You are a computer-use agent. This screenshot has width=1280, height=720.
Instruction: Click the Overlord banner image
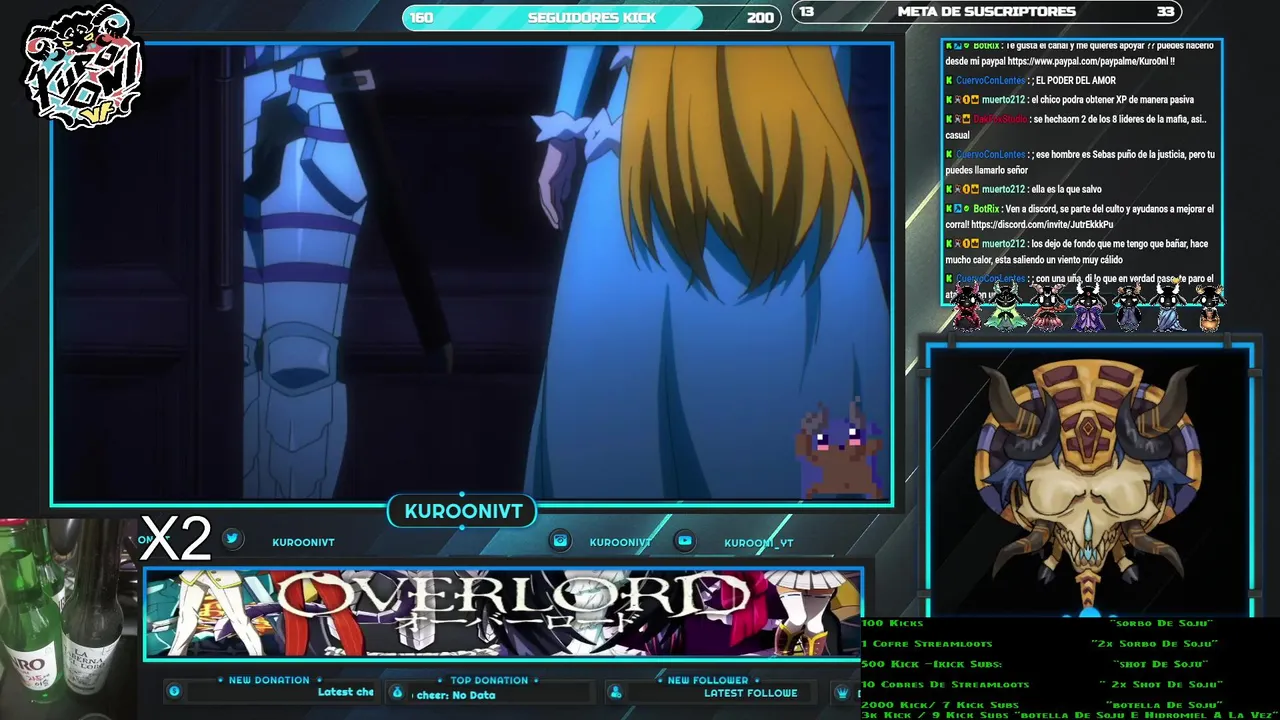pyautogui.click(x=503, y=613)
